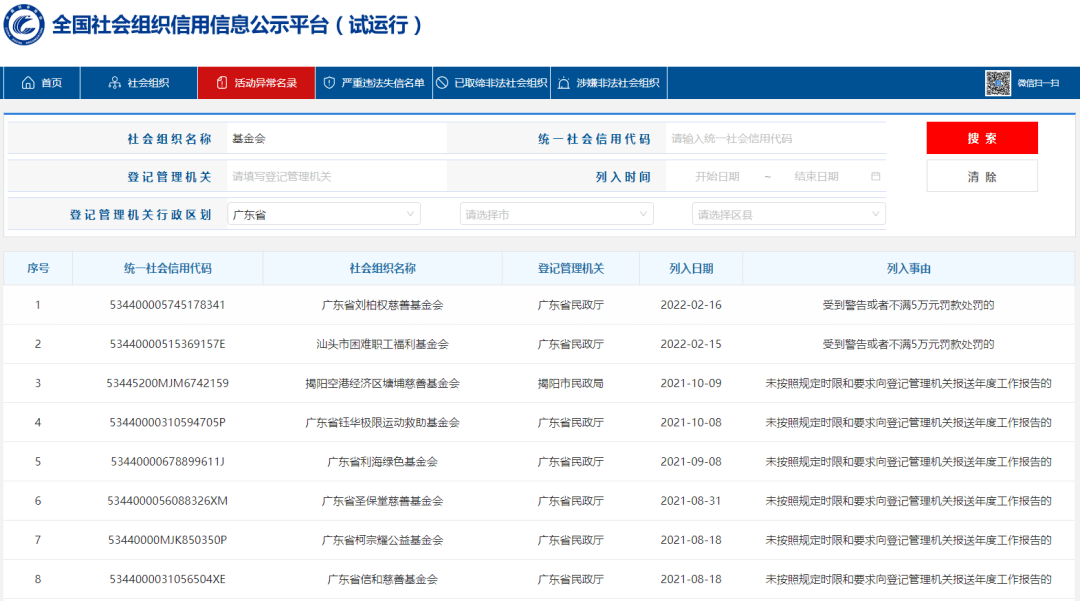
Task: Click the home icon next to 首页
Action: 28,83
